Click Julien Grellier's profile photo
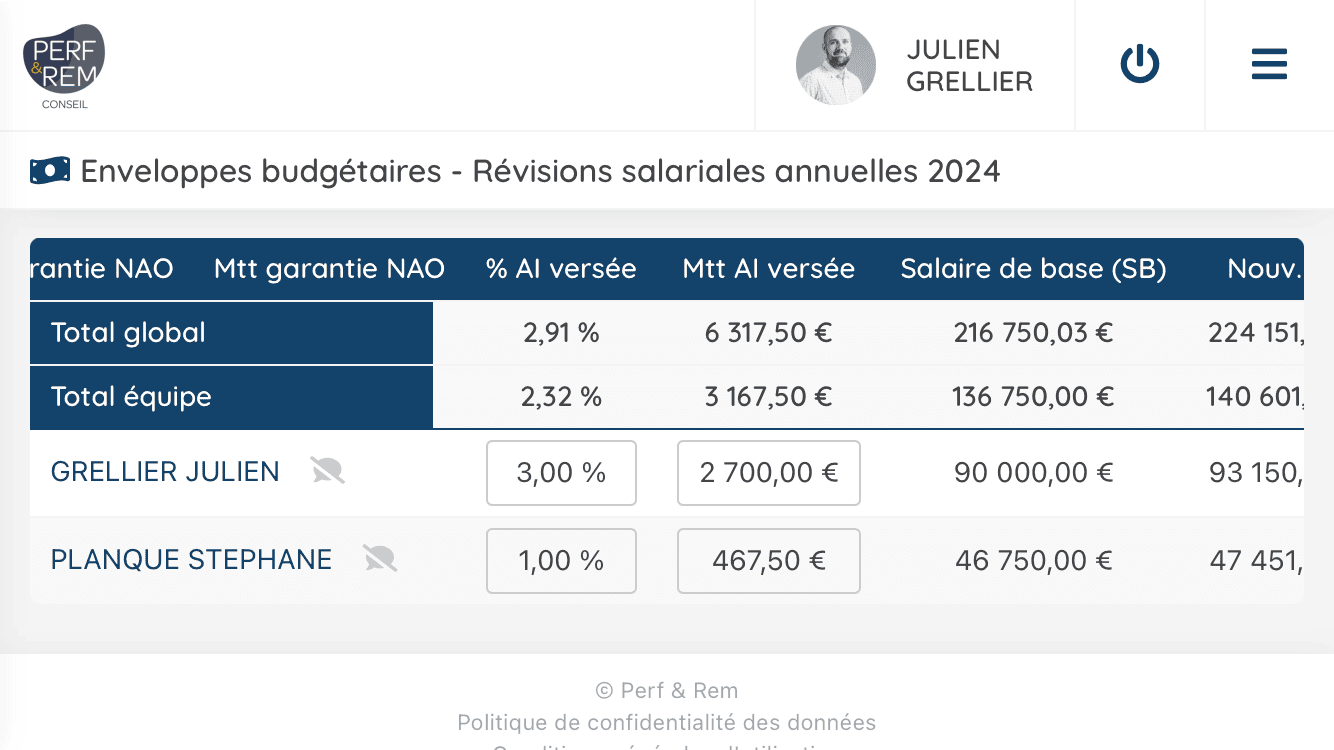The width and height of the screenshot is (1334, 750). click(835, 65)
